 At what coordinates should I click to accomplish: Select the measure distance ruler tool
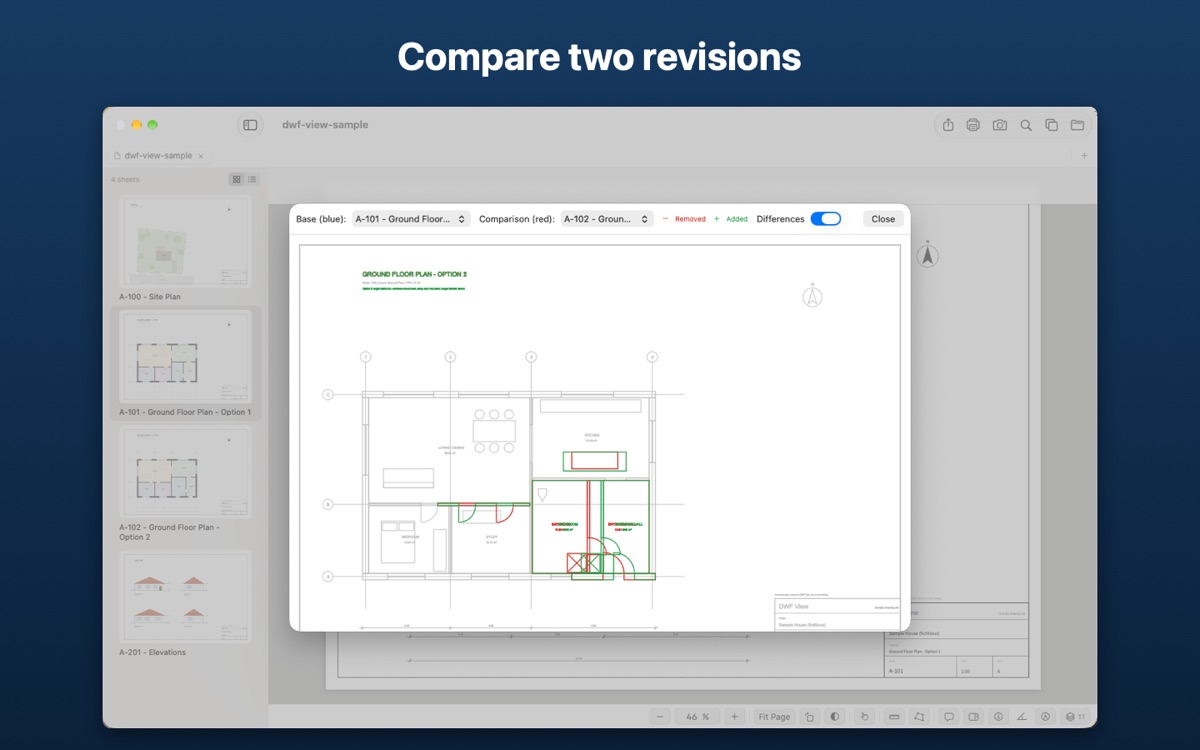pos(894,716)
